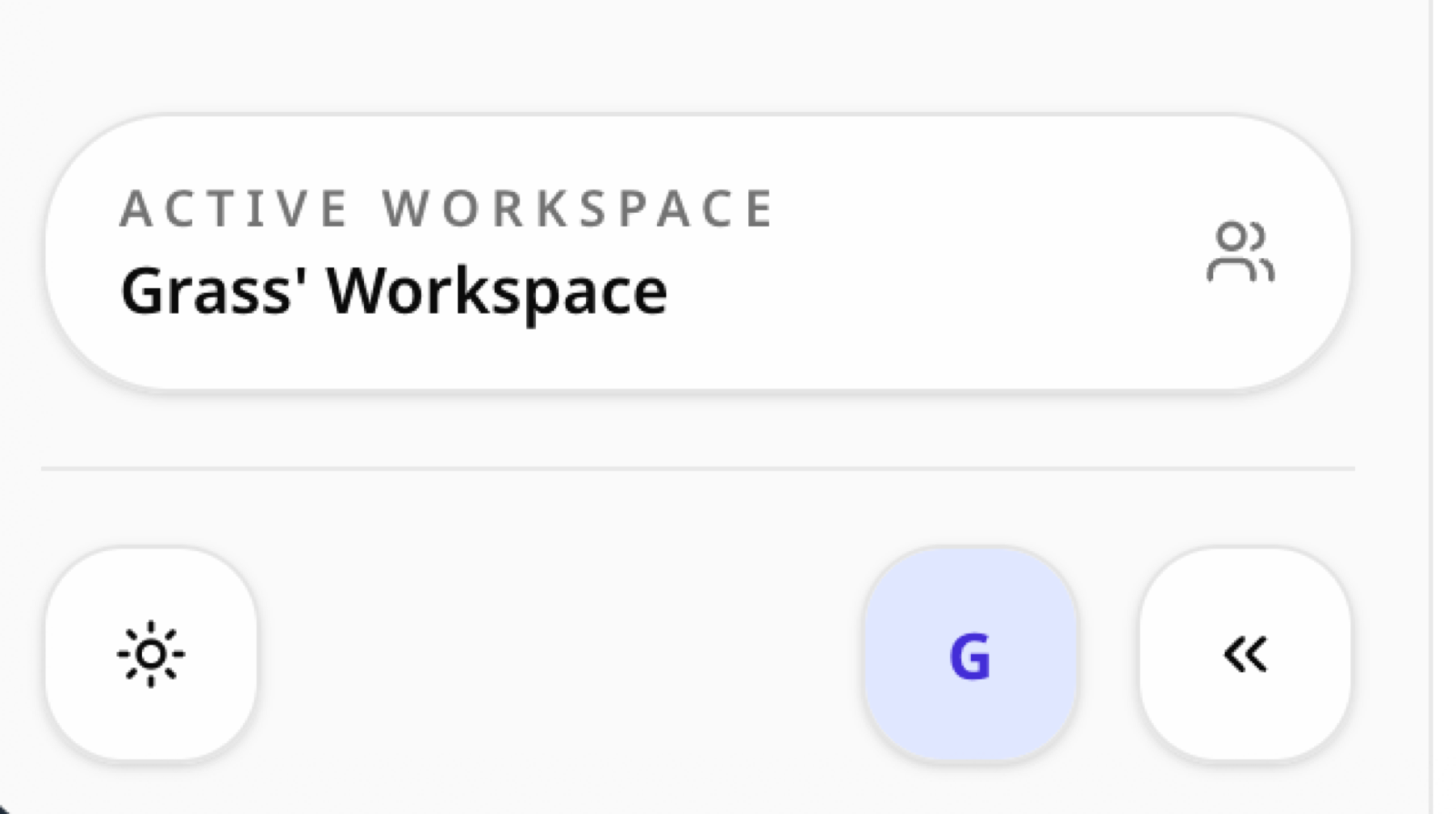Click the double-chevron collapse icon
The width and height of the screenshot is (1456, 814).
click(1244, 653)
